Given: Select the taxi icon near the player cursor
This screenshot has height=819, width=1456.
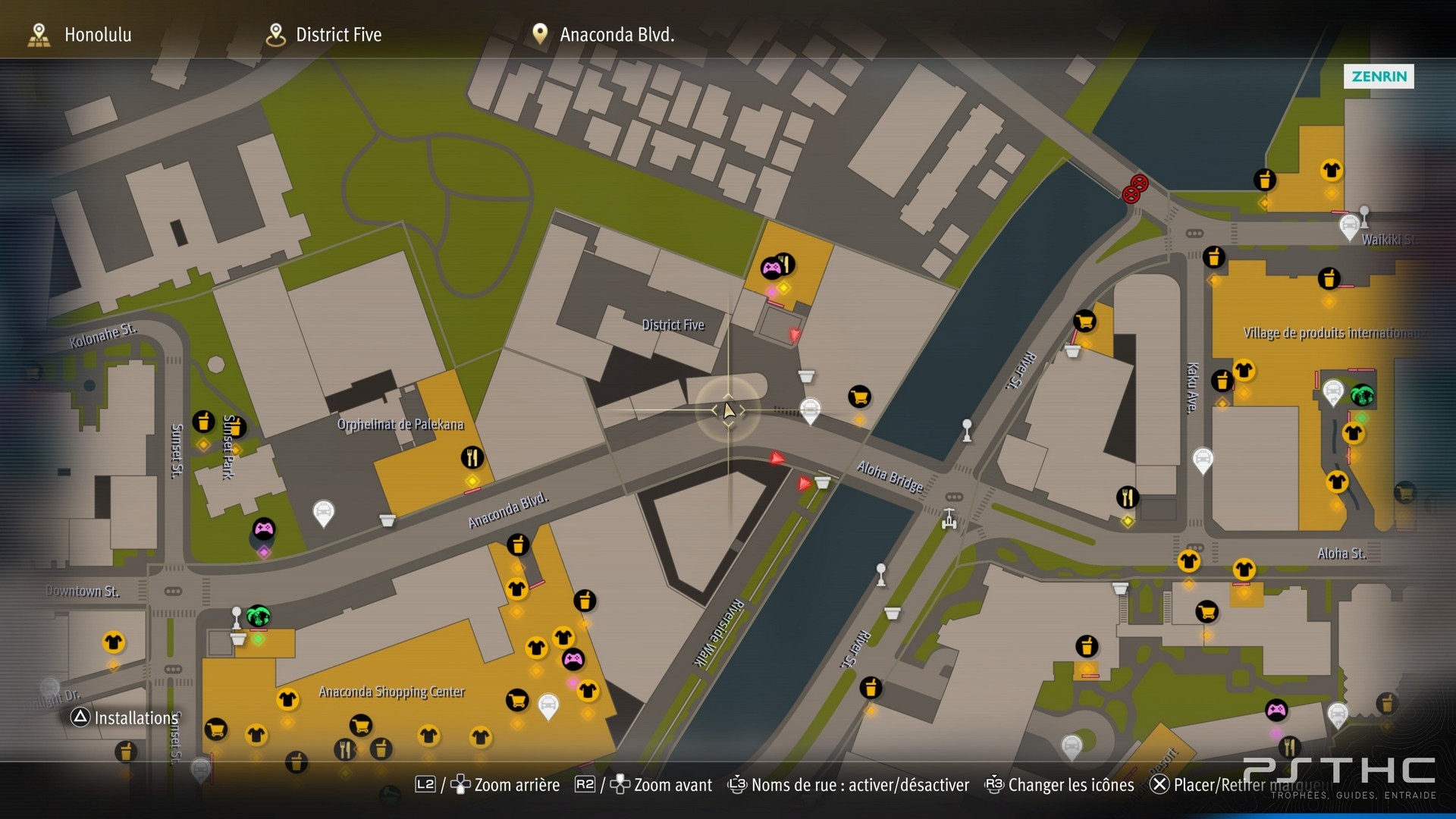Looking at the screenshot, I should (811, 410).
